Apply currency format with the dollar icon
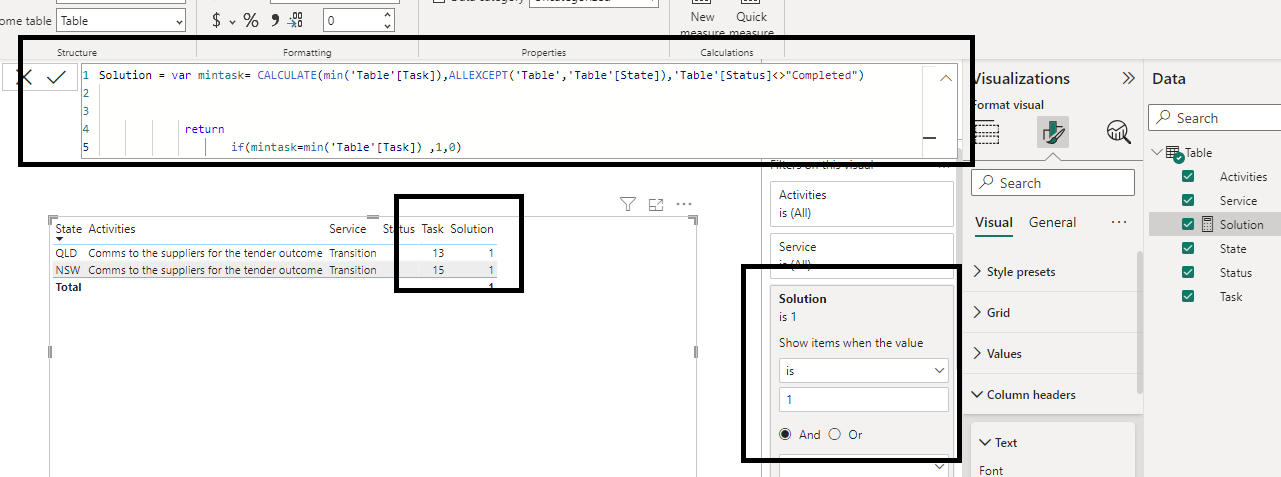The image size is (1281, 477). point(217,20)
